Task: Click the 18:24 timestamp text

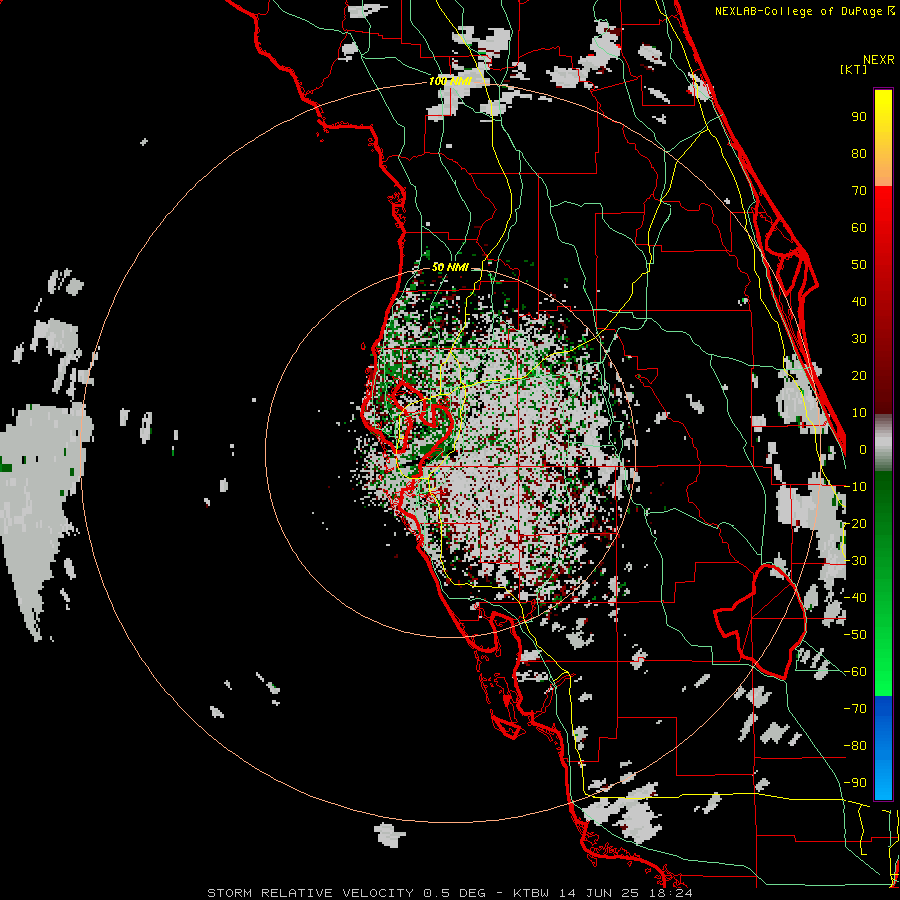Action: tap(670, 893)
